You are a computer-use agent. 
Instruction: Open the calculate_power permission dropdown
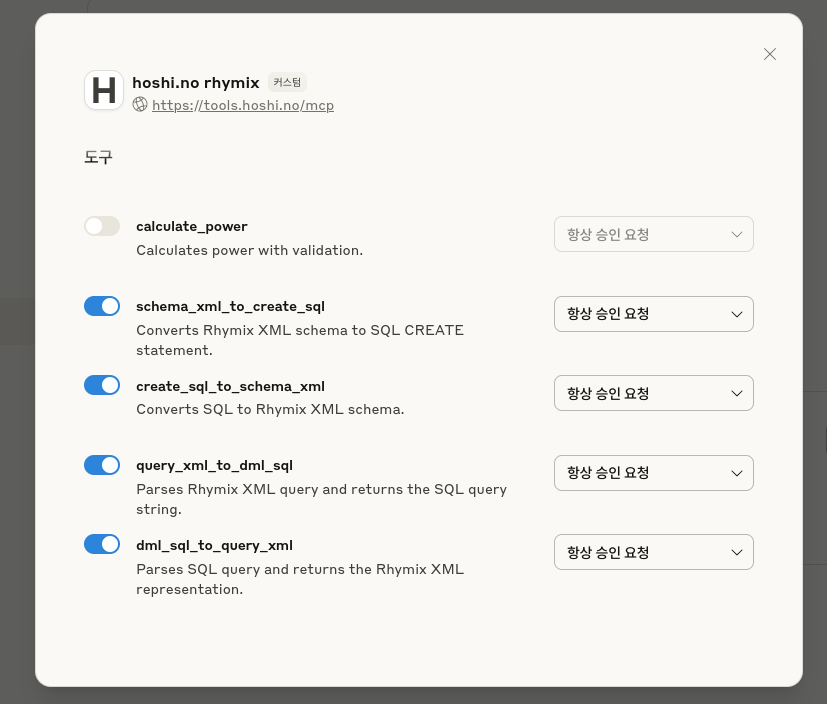(x=653, y=234)
